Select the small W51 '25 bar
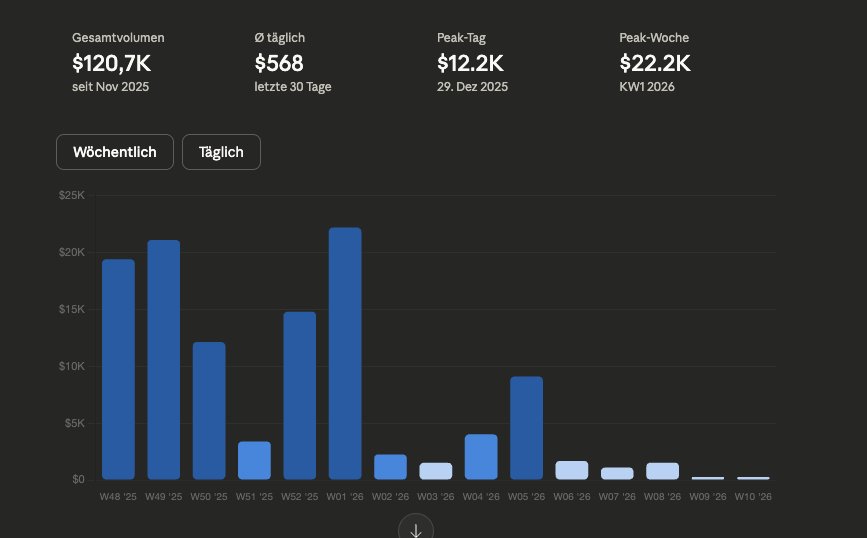This screenshot has height=538, width=867. [254, 460]
